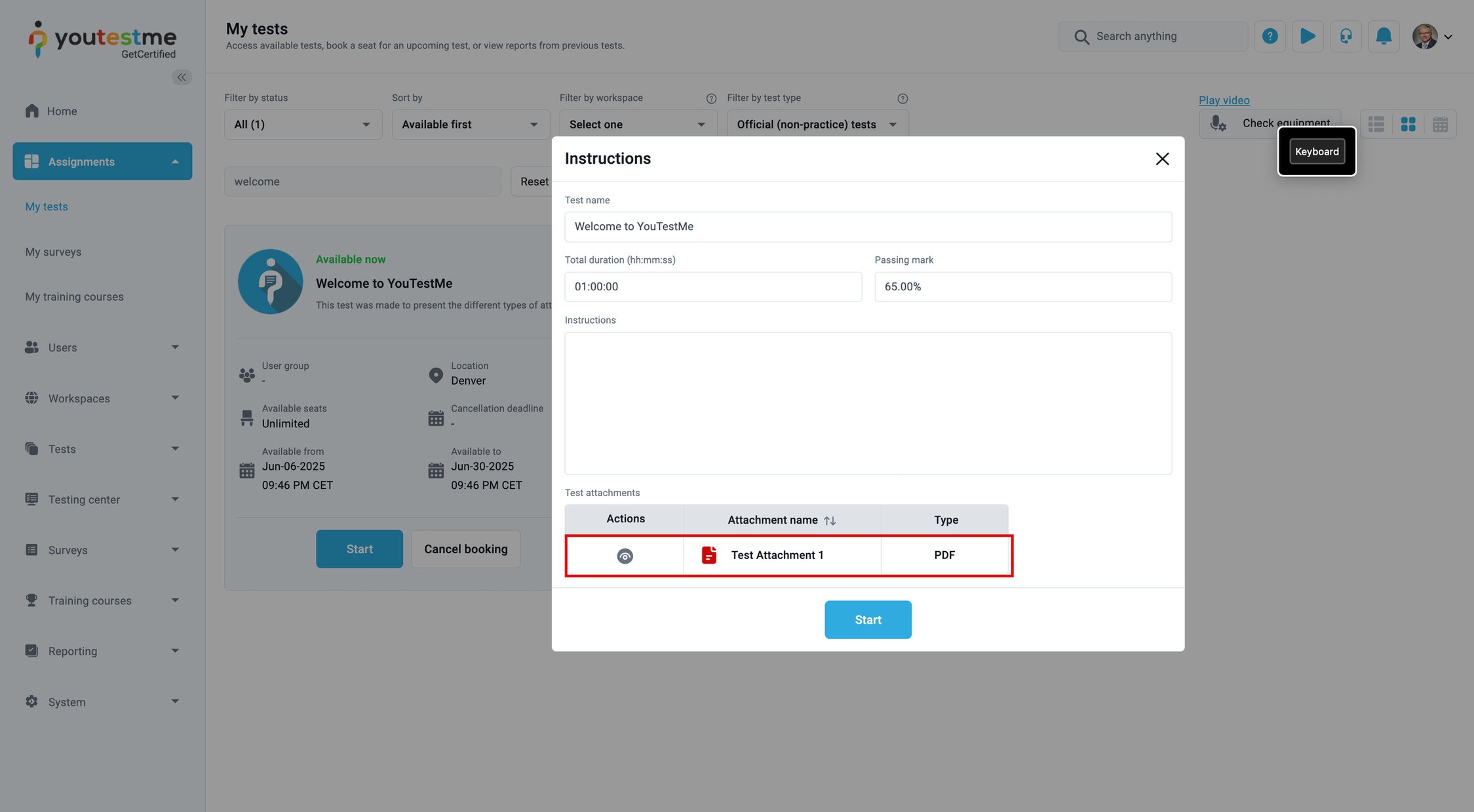
Task: Click the Testing center monitor icon
Action: coord(31,499)
